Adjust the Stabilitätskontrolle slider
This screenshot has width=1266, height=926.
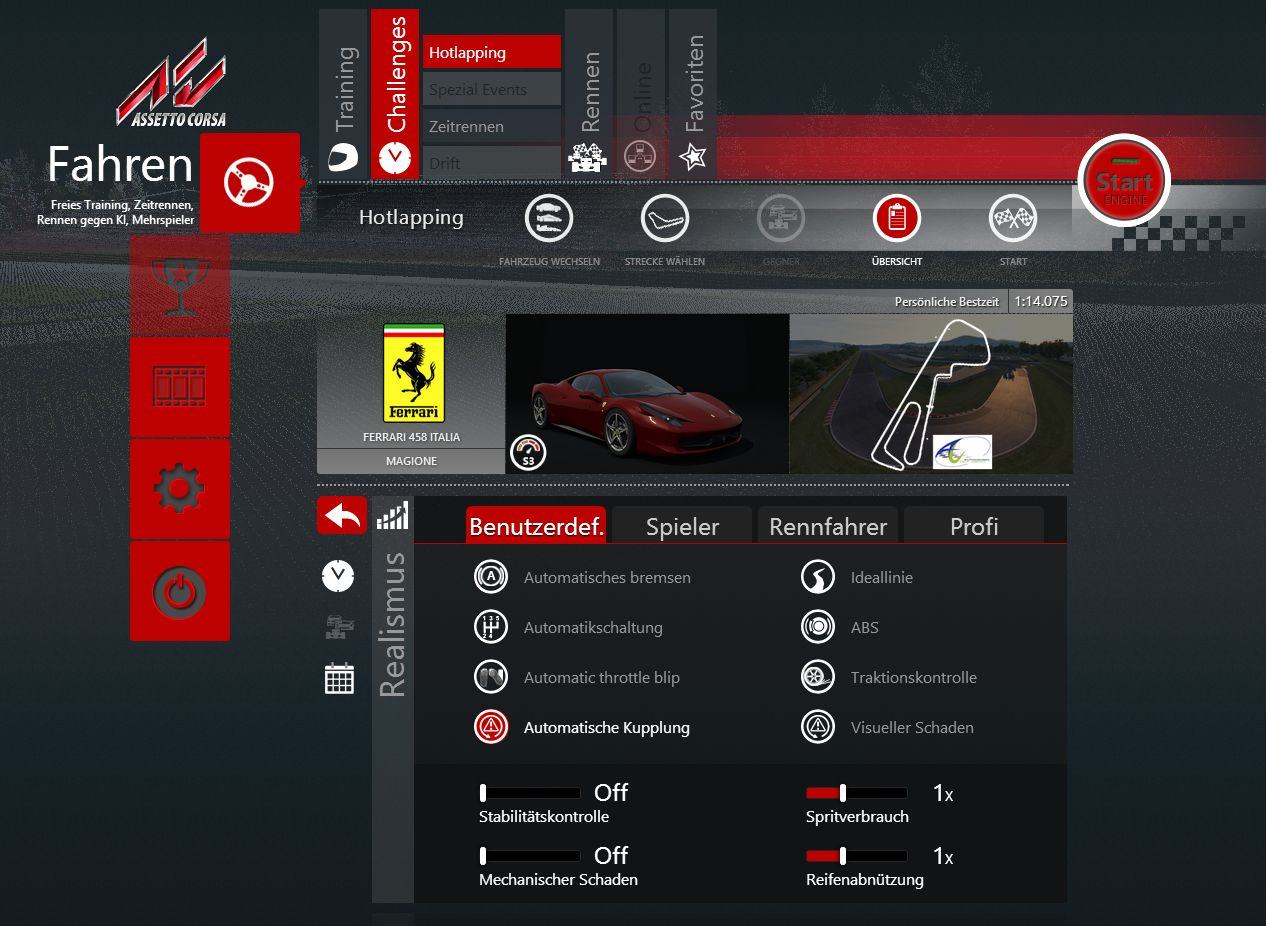click(530, 793)
